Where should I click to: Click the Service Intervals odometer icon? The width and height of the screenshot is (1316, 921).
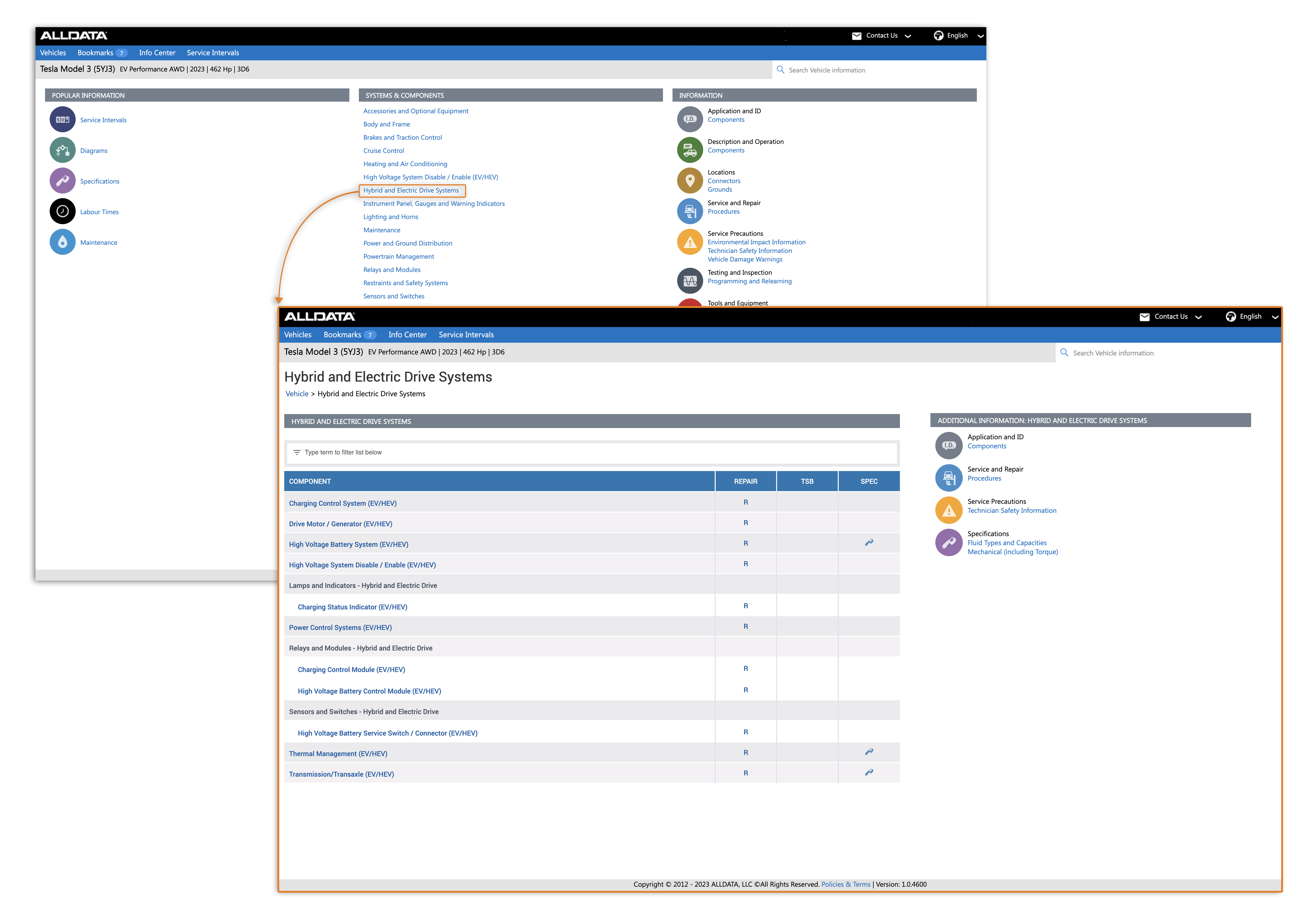click(x=62, y=120)
